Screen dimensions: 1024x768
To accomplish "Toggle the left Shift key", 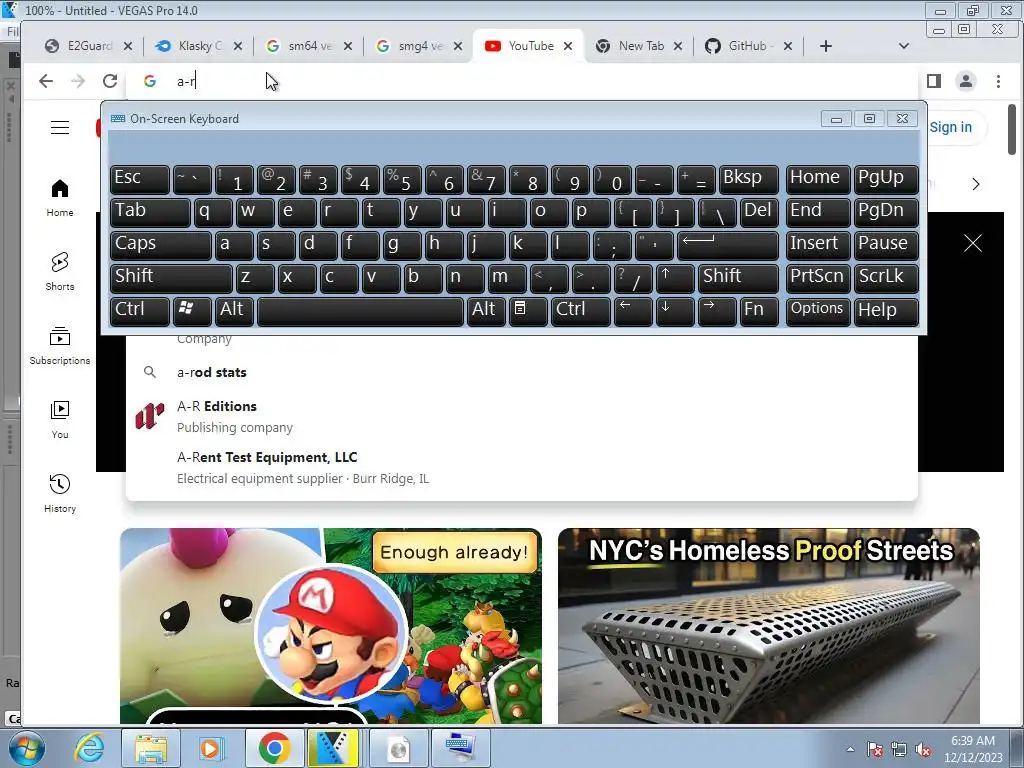I will pyautogui.click(x=171, y=278).
